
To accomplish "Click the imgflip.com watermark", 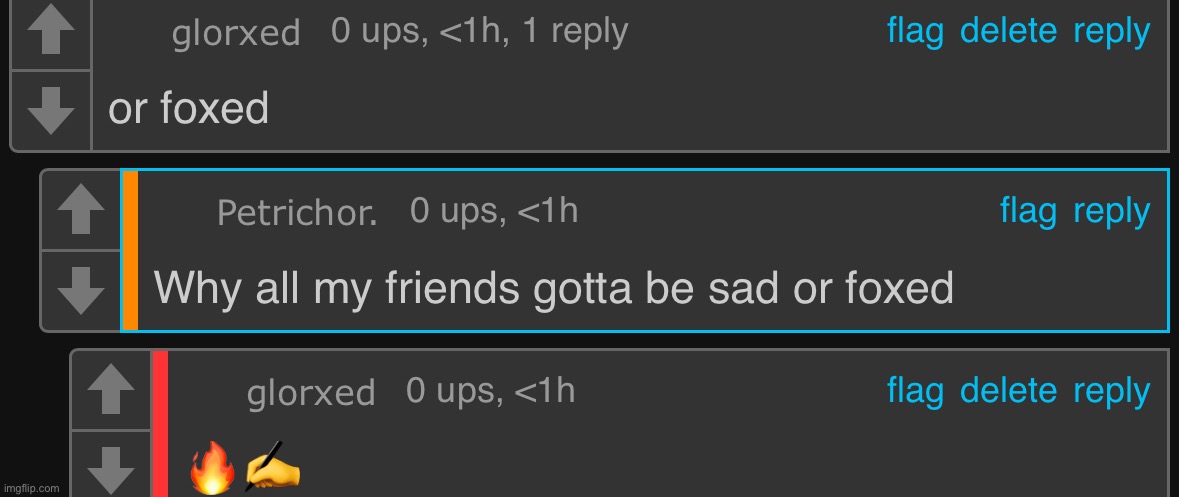I will coord(32,488).
